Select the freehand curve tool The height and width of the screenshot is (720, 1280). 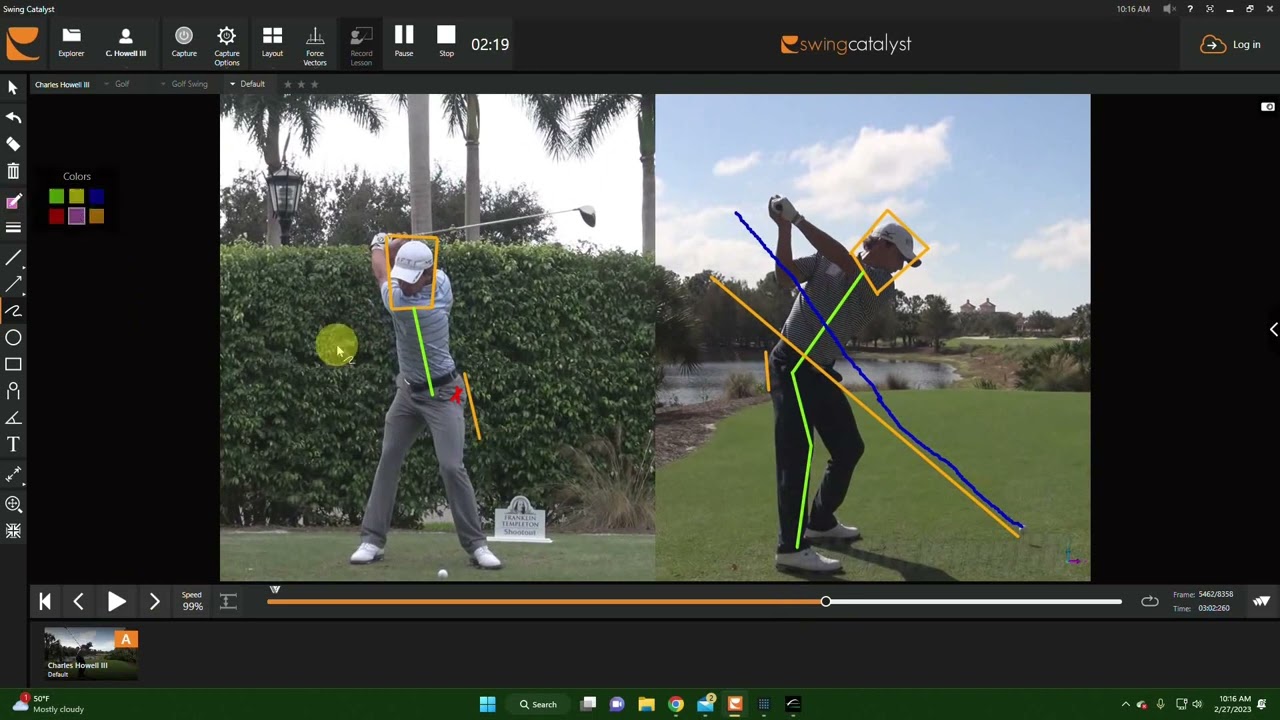13,311
